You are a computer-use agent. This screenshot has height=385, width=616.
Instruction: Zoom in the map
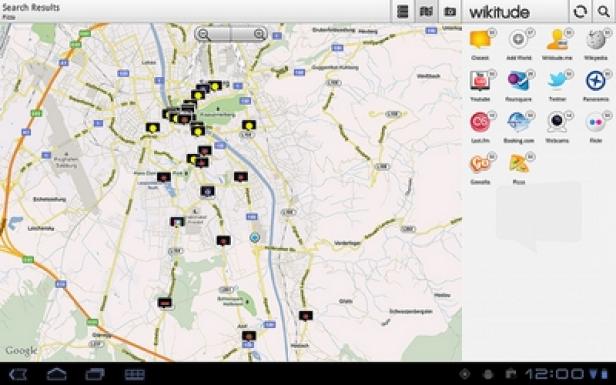point(259,34)
